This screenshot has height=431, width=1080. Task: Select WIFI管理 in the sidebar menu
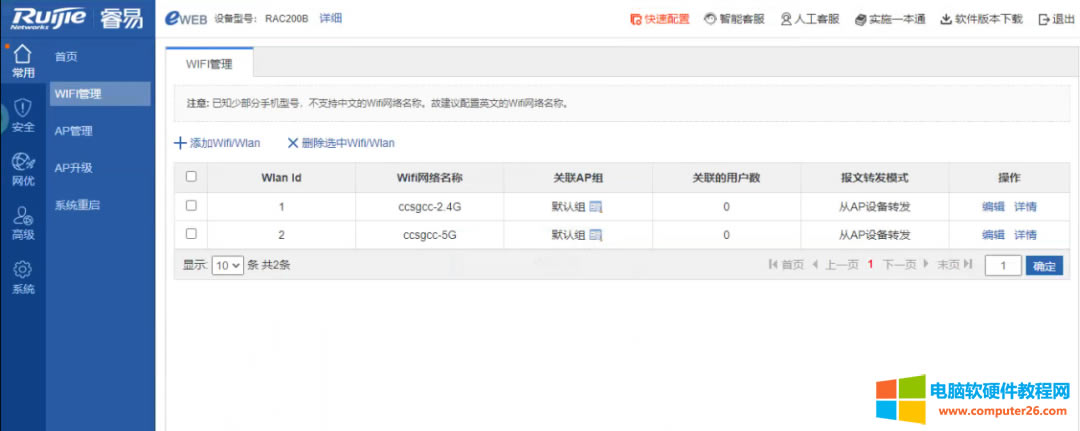100,94
